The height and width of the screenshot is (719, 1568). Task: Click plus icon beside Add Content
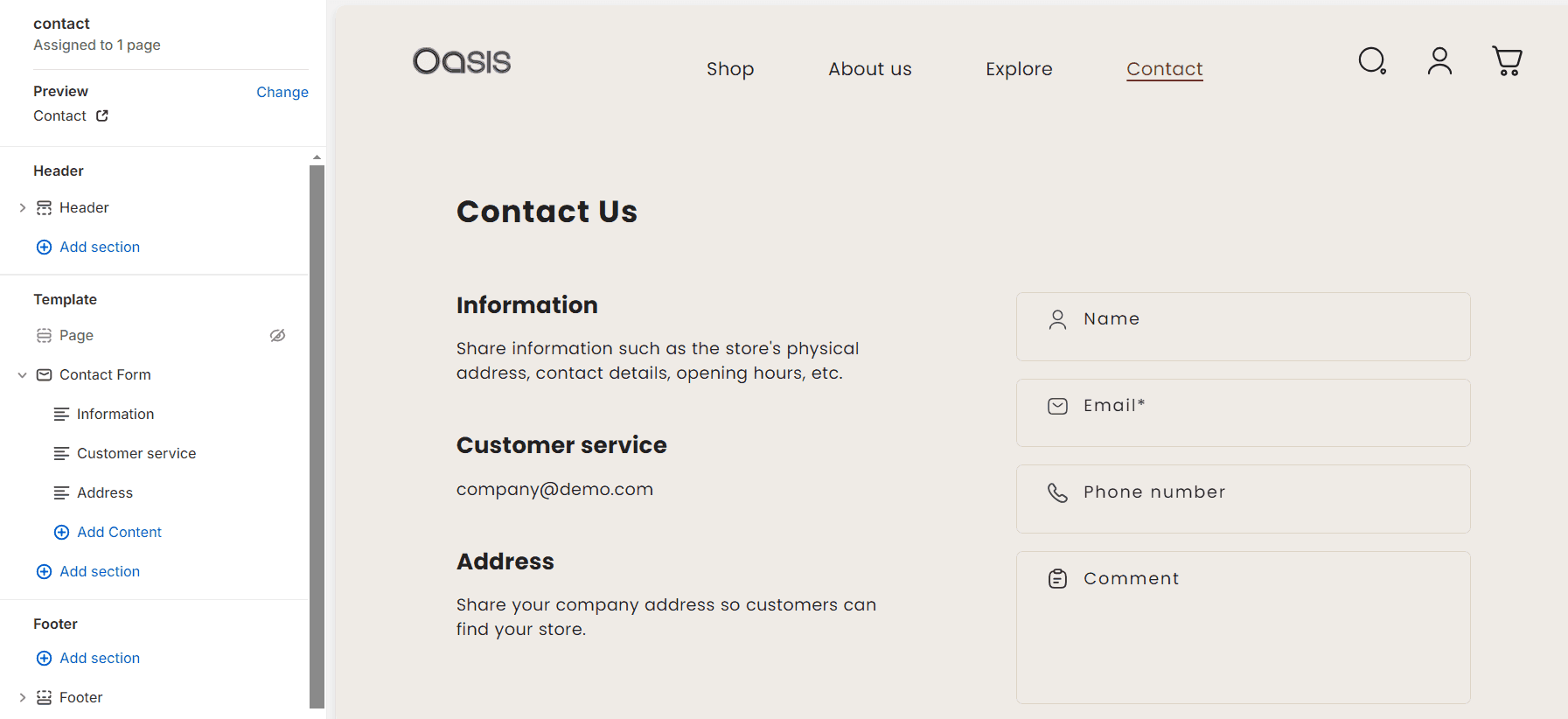pos(62,532)
